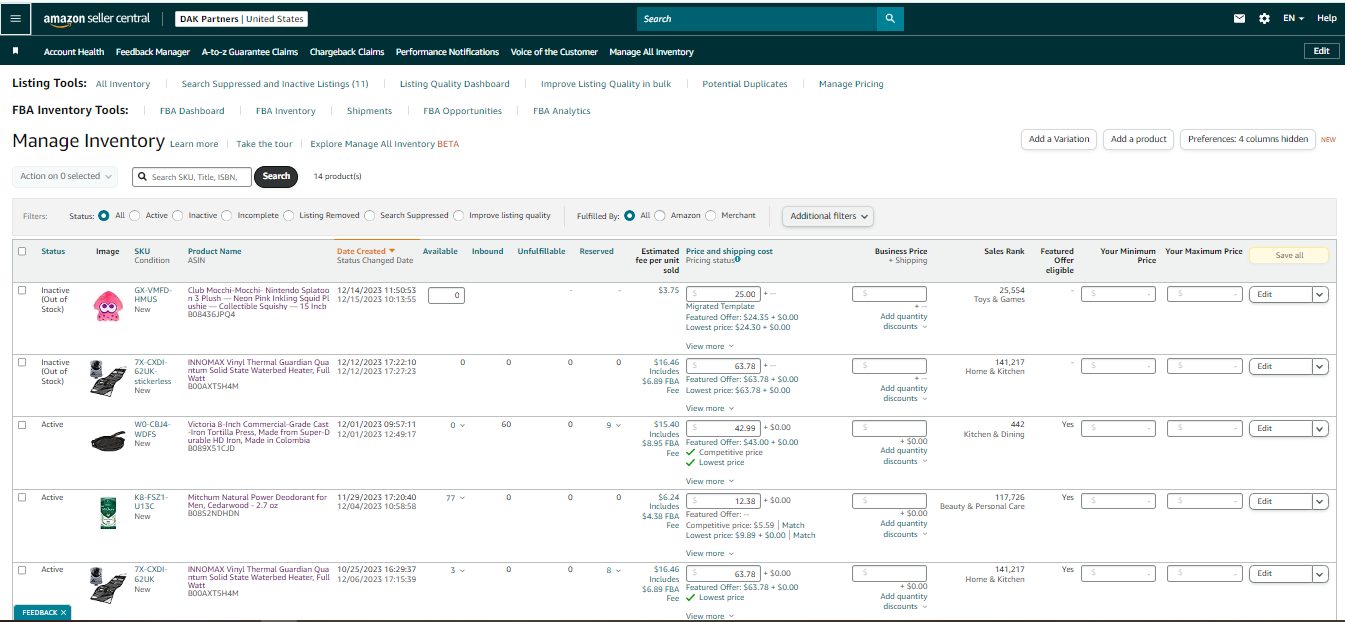Go to FBA Dashboard tool
This screenshot has height=622, width=1345.
click(192, 111)
